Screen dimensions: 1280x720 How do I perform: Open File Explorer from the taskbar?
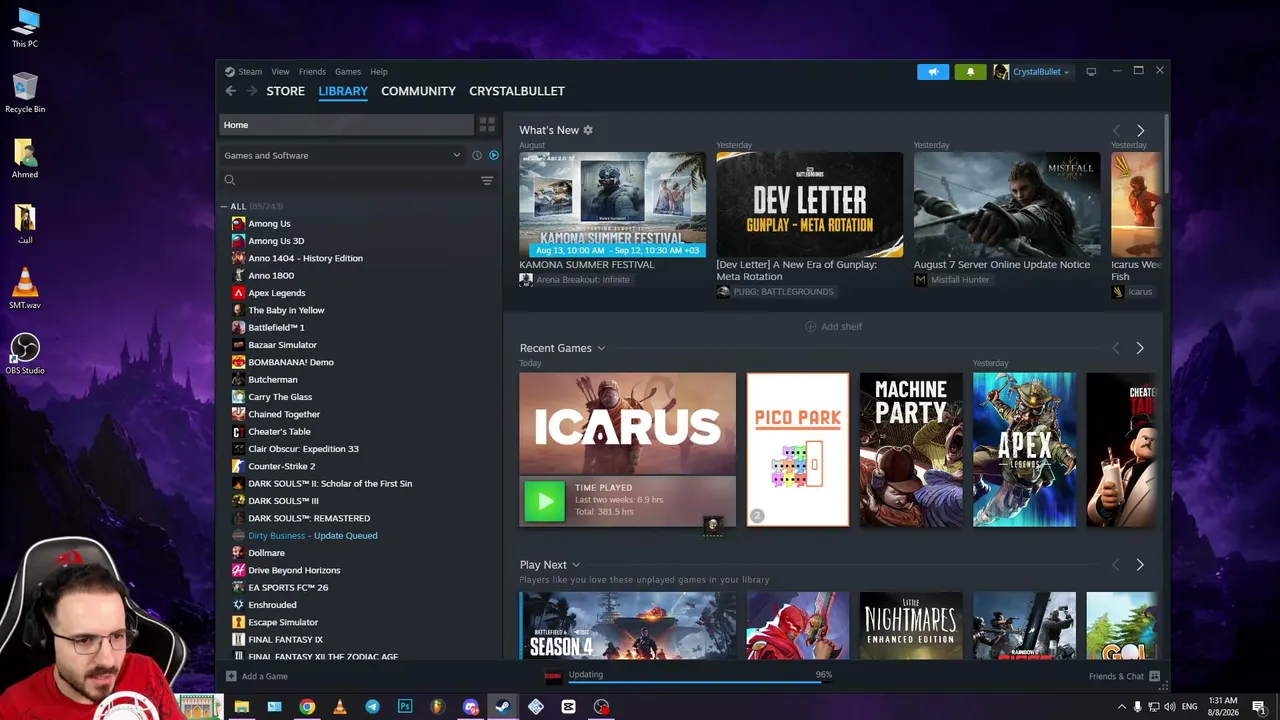(241, 707)
